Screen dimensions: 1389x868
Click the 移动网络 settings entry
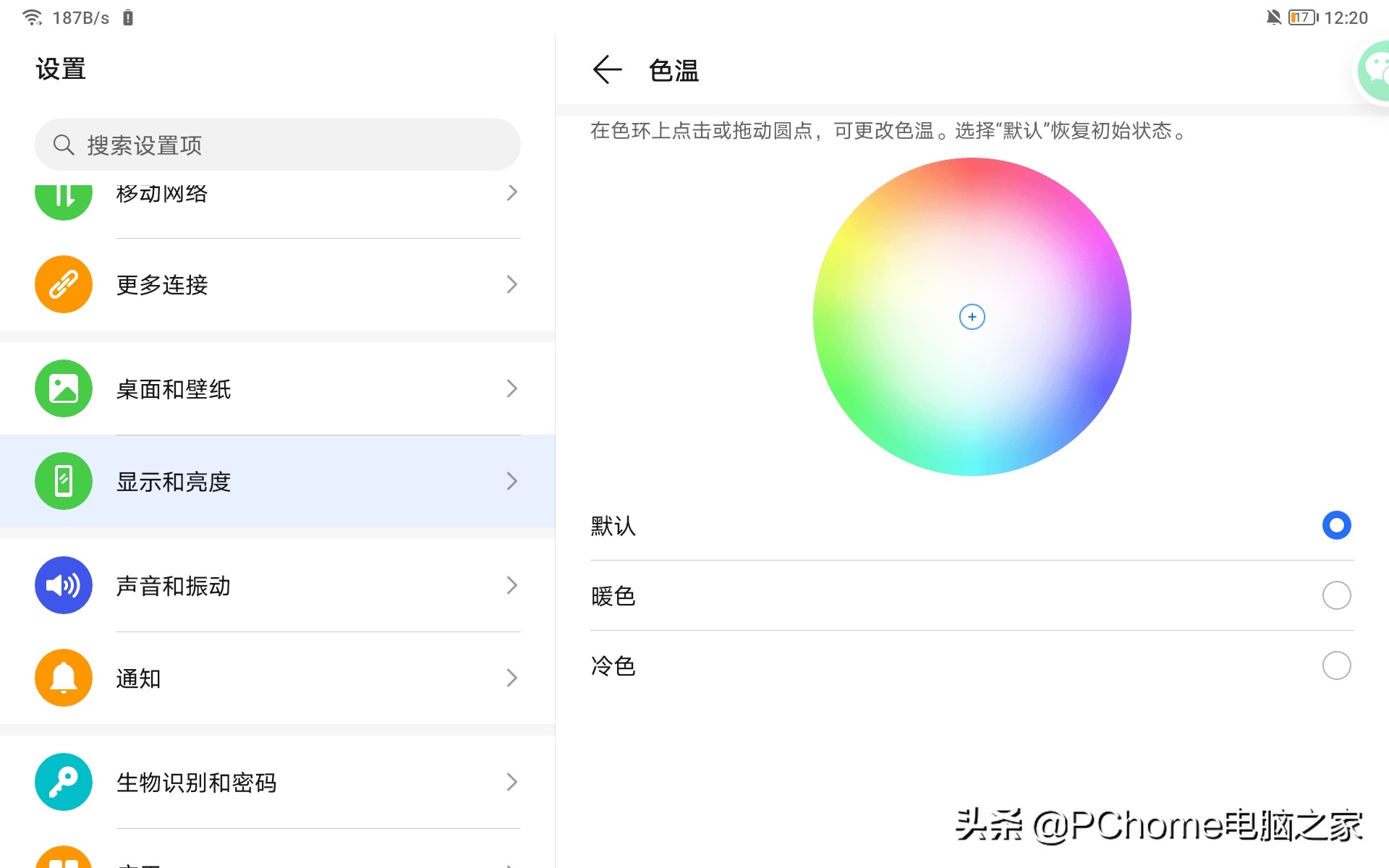pos(162,194)
